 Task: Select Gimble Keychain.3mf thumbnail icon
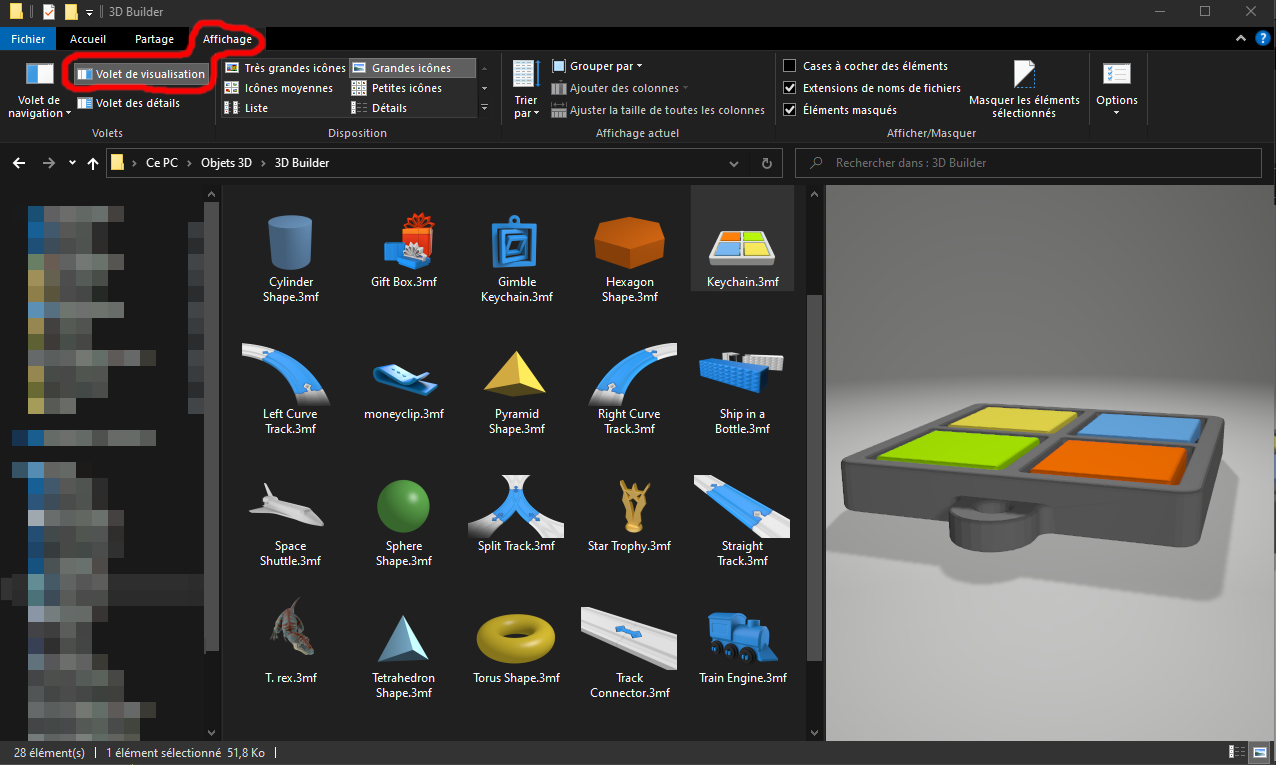516,243
